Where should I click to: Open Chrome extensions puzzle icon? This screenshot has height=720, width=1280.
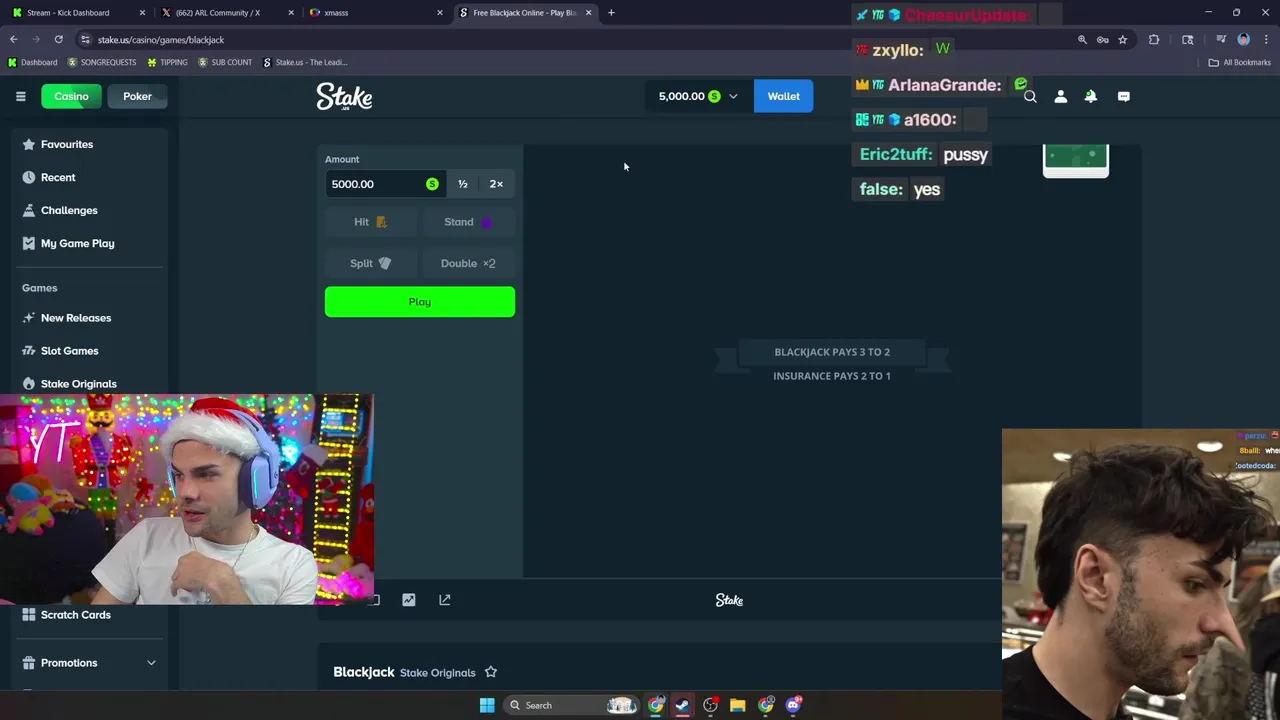click(x=1154, y=40)
